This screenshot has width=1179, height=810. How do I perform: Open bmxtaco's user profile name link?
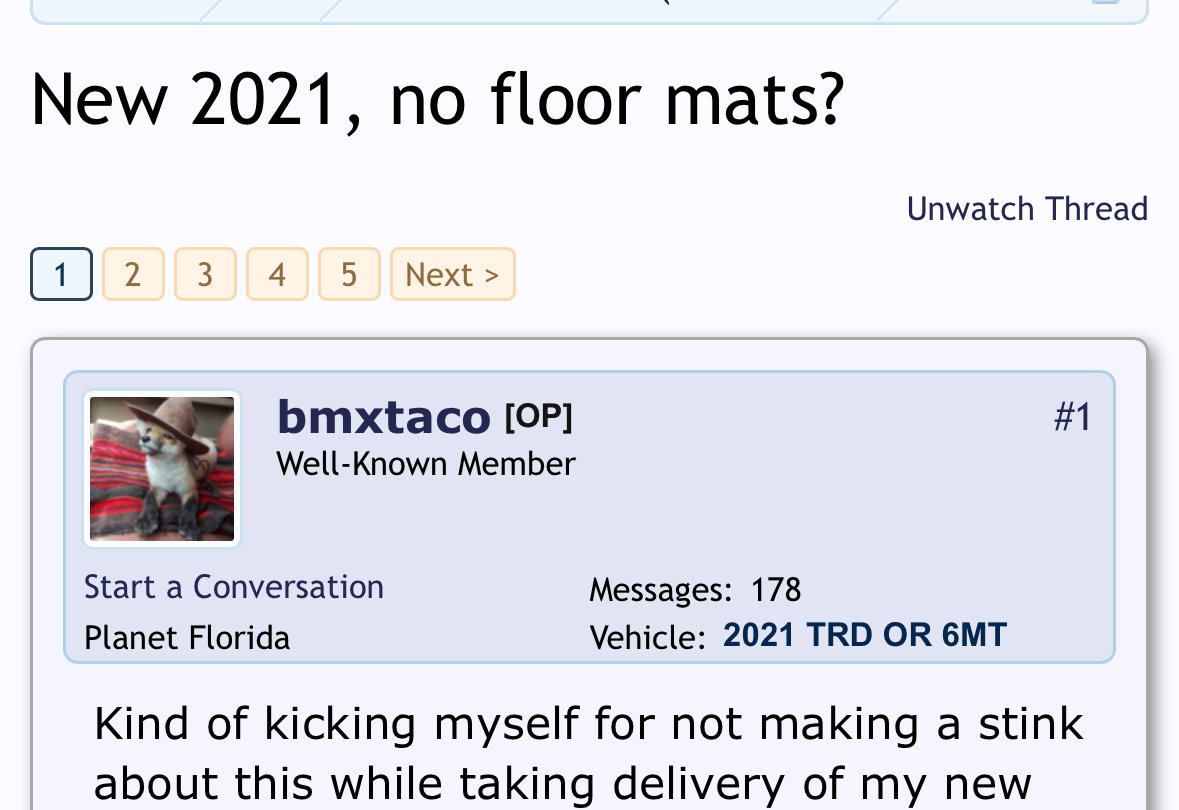tap(383, 417)
